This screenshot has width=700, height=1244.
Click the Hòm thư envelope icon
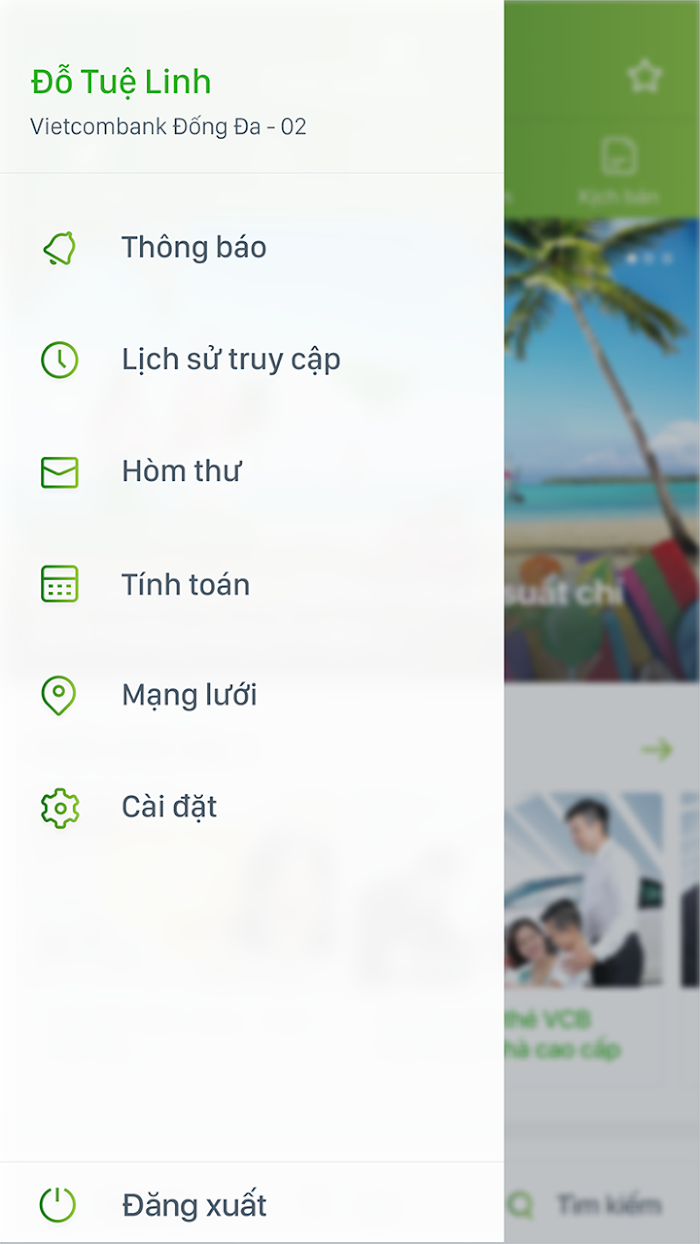point(59,472)
